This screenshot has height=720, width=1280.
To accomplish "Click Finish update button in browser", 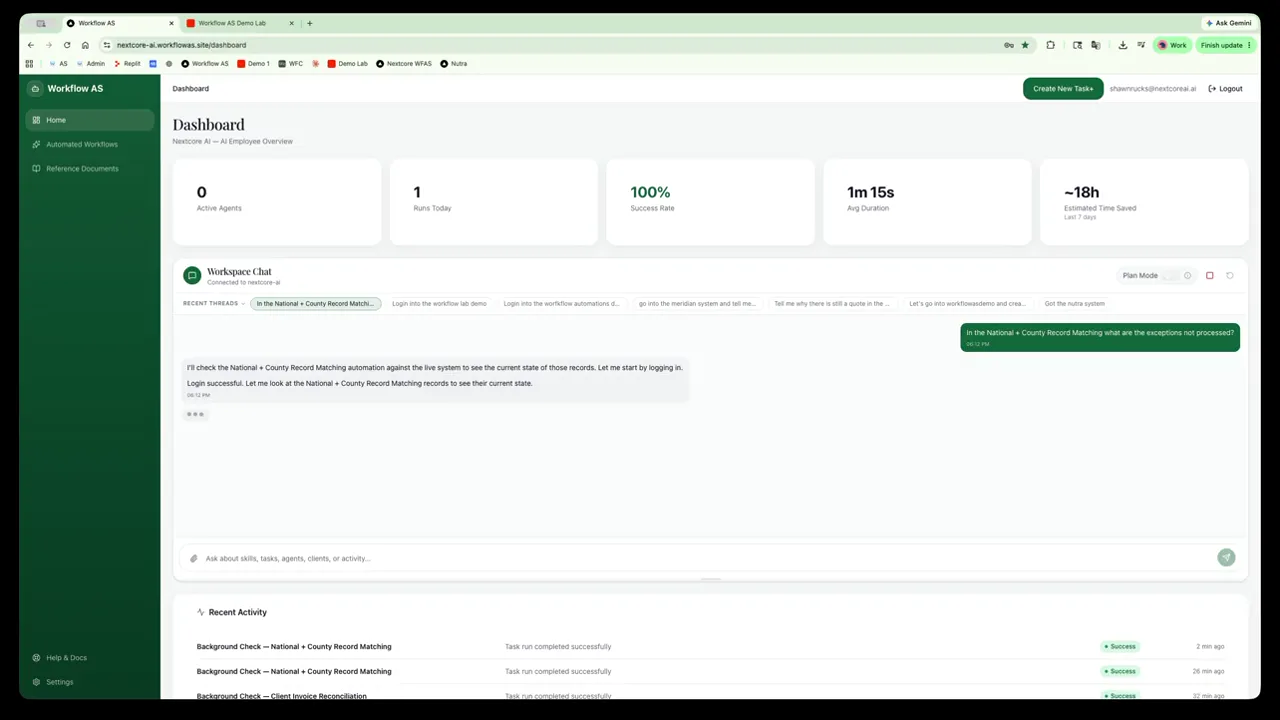I will [x=1225, y=45].
